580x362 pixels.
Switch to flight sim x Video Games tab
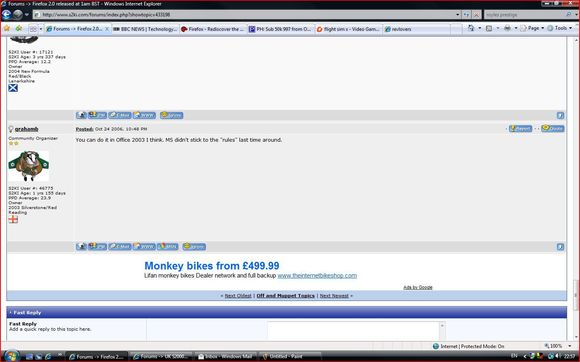pos(348,29)
